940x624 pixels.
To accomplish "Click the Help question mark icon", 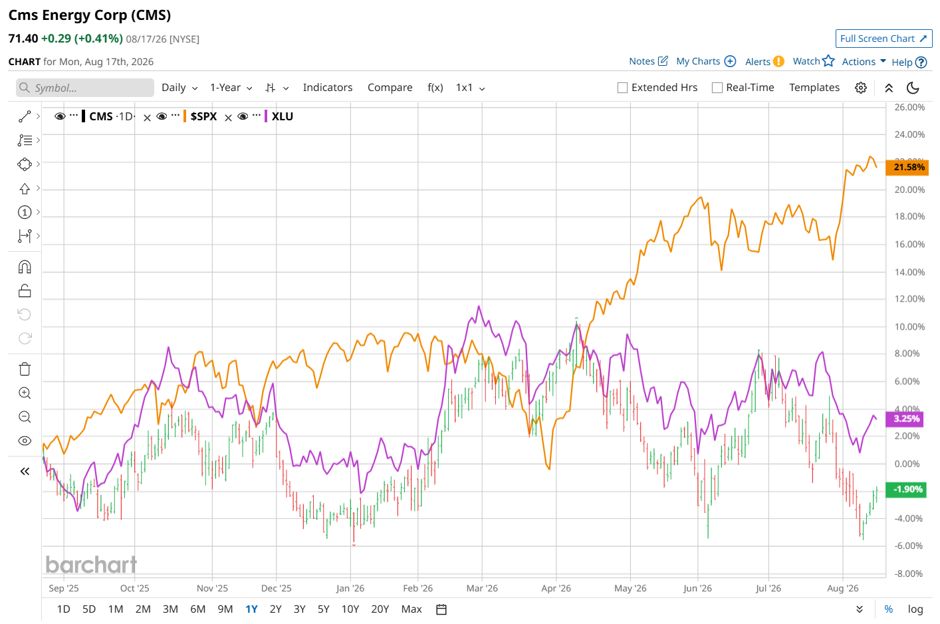I will click(x=921, y=62).
